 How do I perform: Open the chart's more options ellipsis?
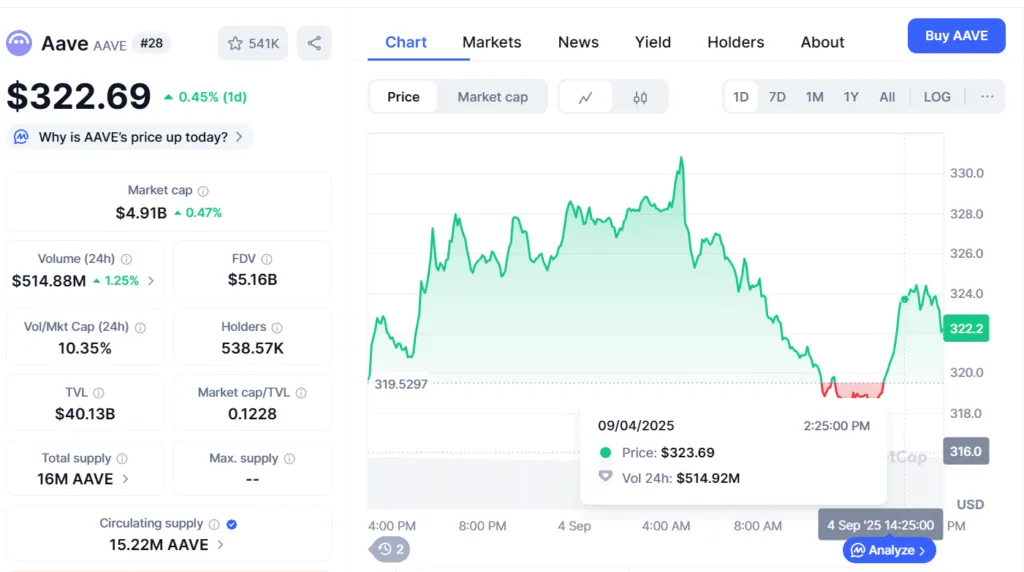(987, 97)
